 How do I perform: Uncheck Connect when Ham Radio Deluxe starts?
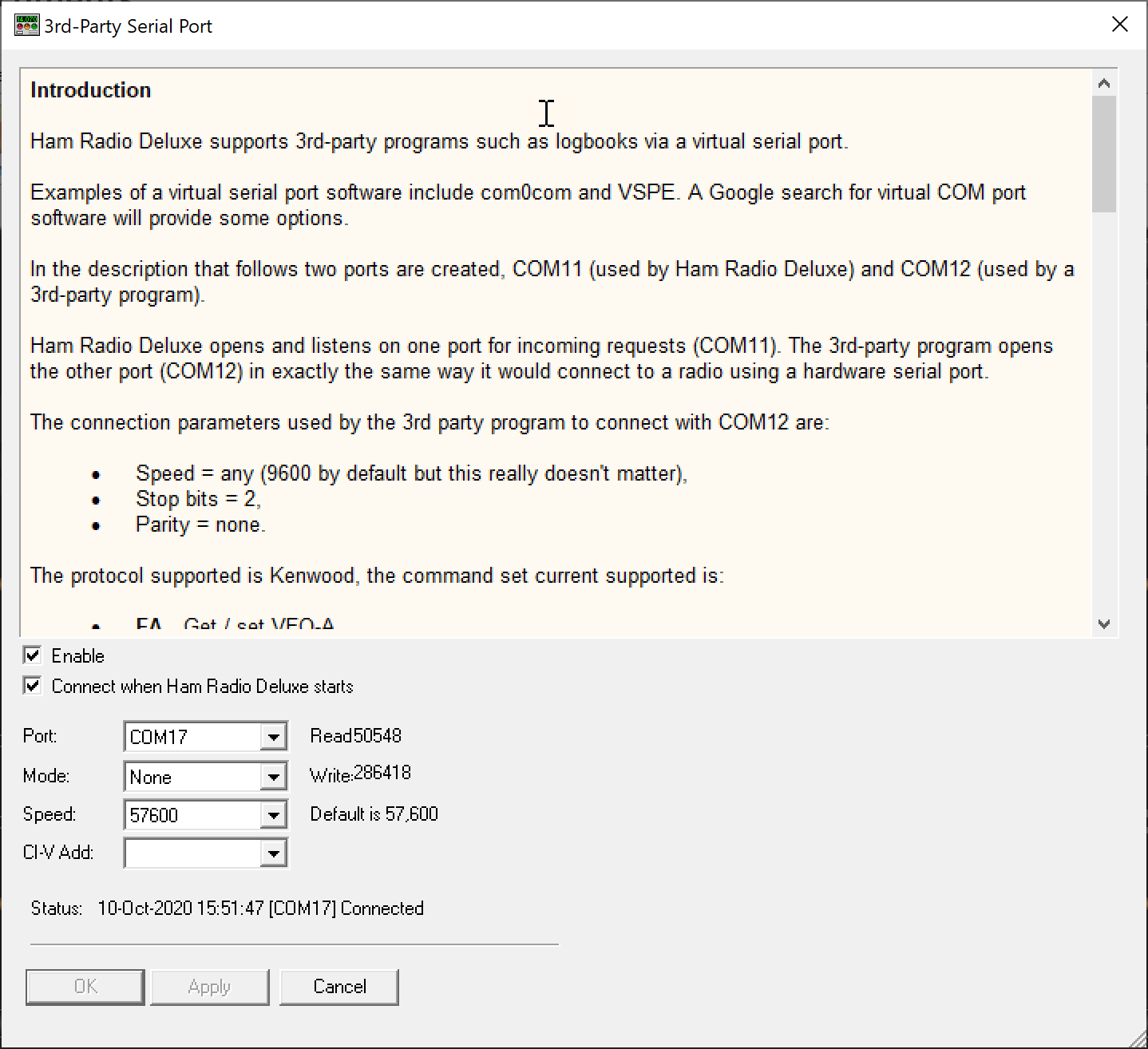pos(33,686)
